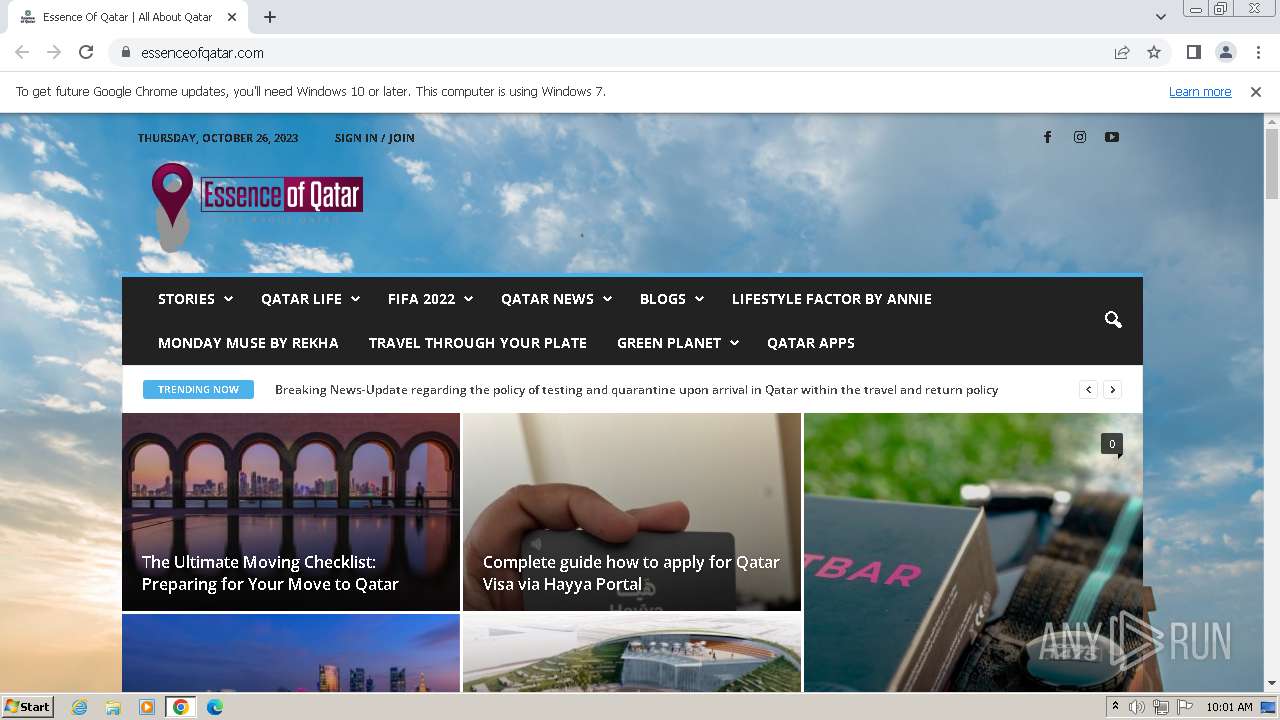Screen dimensions: 1280x720
Task: Dismiss the Chrome update notification bar
Action: click(1256, 91)
